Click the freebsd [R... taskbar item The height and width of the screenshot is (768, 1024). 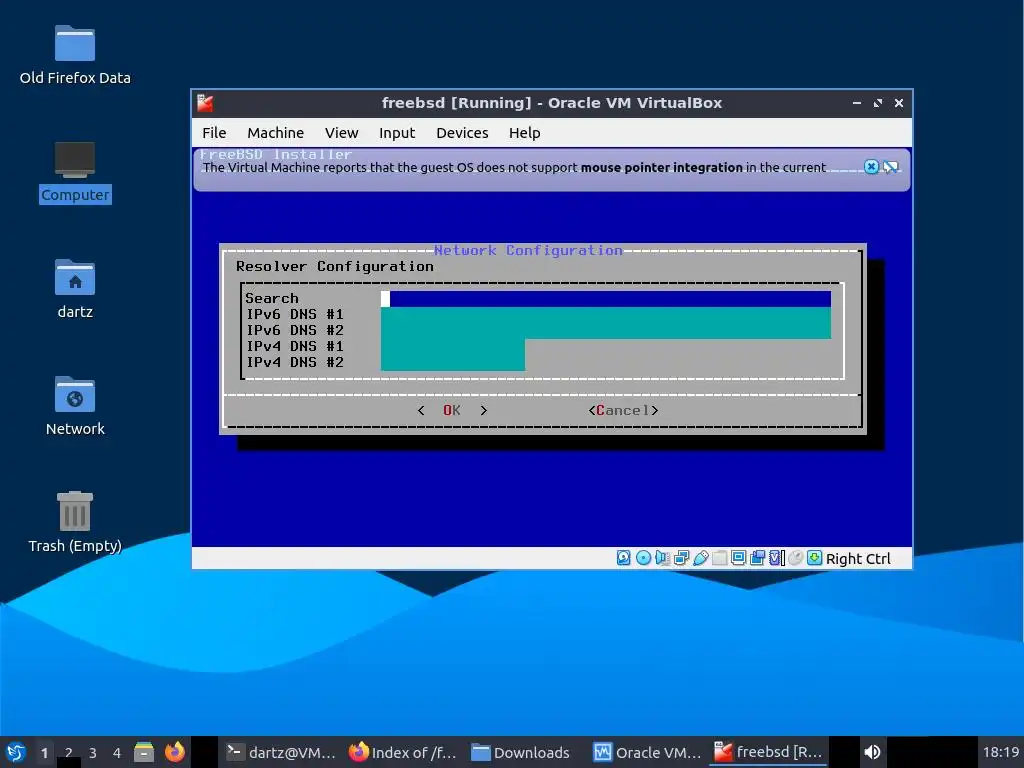[x=768, y=752]
